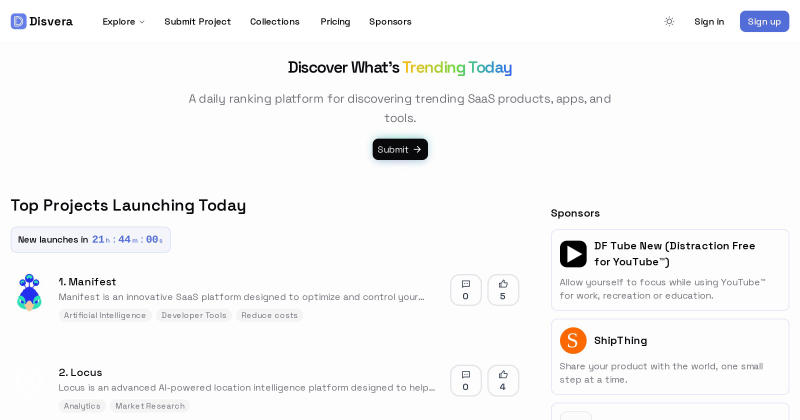
Task: Go to Collections in navigation
Action: pyautogui.click(x=274, y=21)
